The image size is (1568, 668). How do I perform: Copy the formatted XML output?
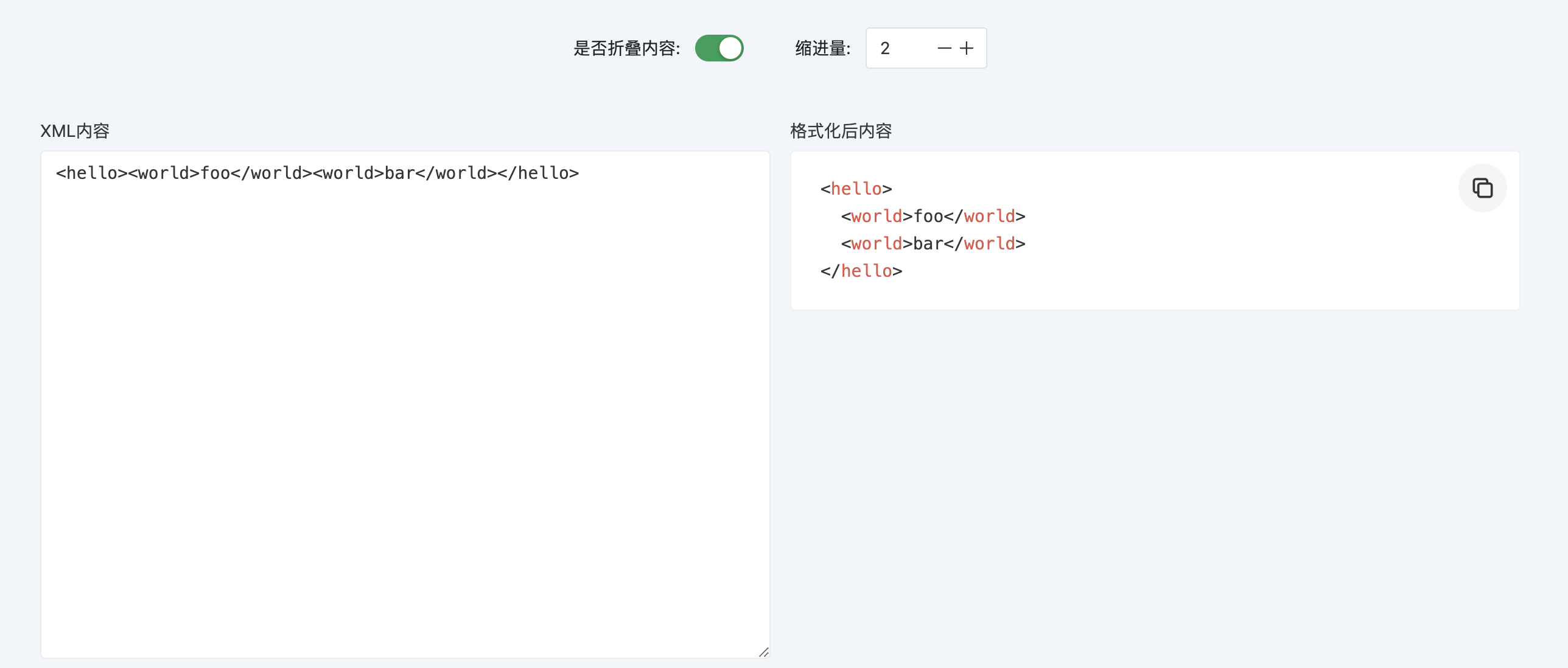point(1482,188)
